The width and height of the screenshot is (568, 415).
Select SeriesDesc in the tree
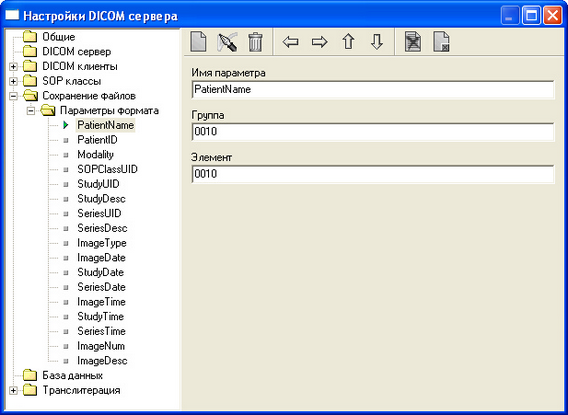click(x=102, y=228)
